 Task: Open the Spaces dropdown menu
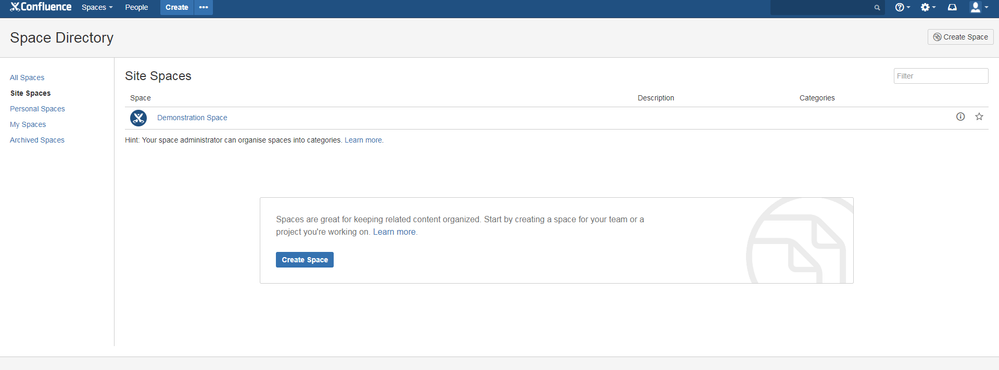point(97,8)
